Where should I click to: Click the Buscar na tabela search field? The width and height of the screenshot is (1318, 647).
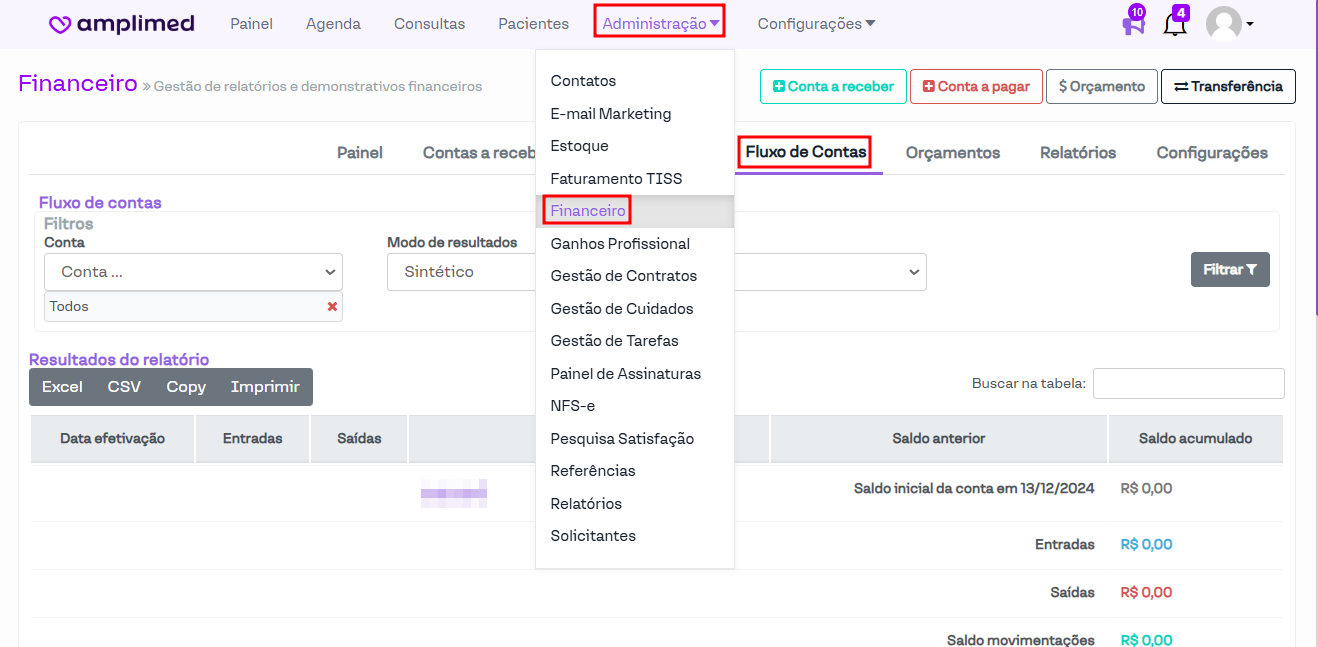pyautogui.click(x=1188, y=384)
